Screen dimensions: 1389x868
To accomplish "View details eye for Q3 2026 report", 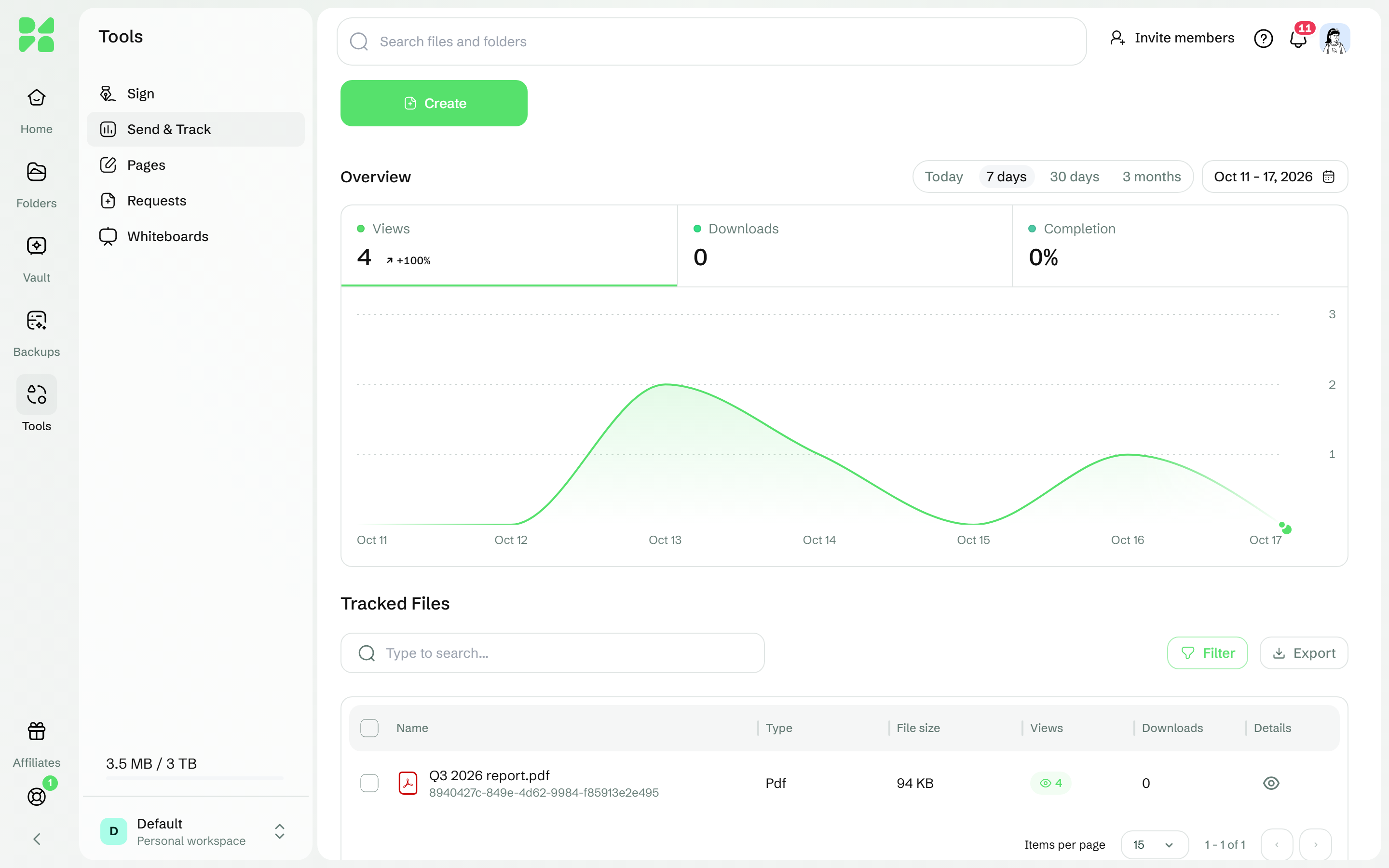I will tap(1271, 783).
